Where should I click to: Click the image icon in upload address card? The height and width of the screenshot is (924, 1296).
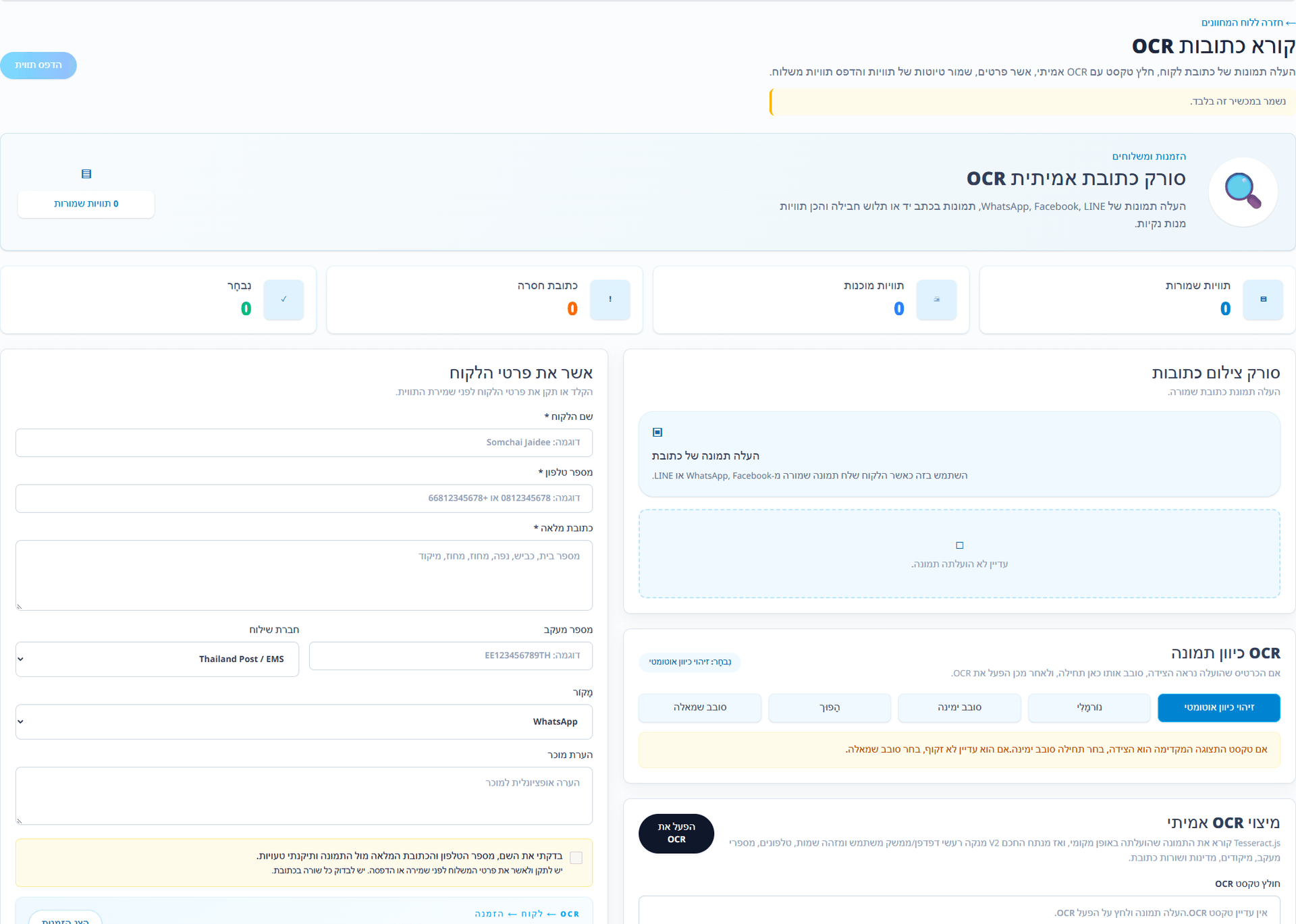(x=657, y=432)
